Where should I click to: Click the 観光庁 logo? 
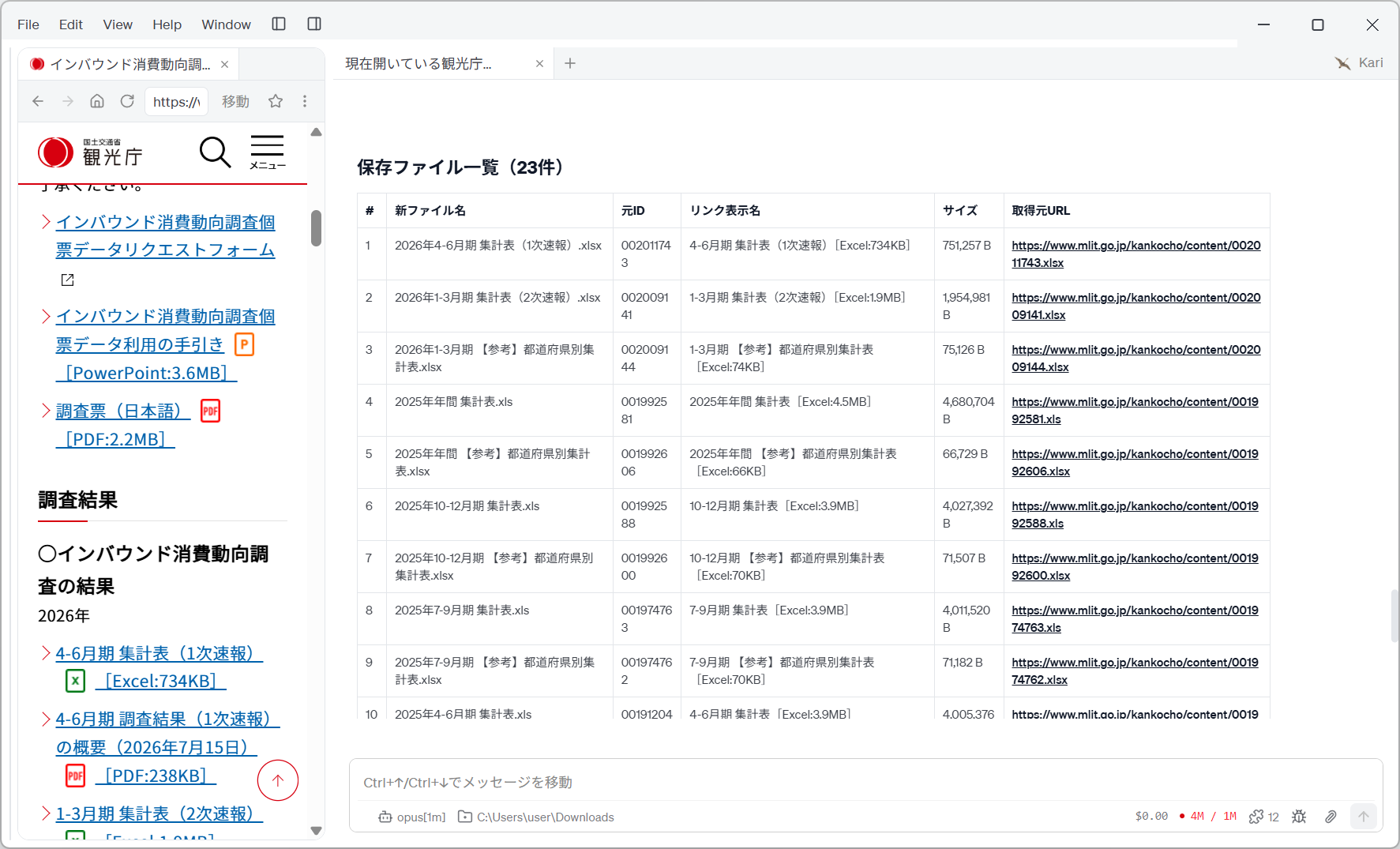tap(91, 152)
